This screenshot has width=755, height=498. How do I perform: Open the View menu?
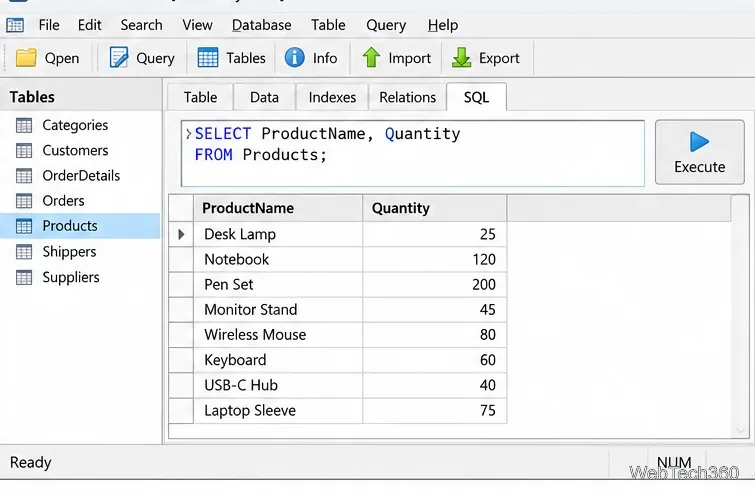pyautogui.click(x=197, y=25)
